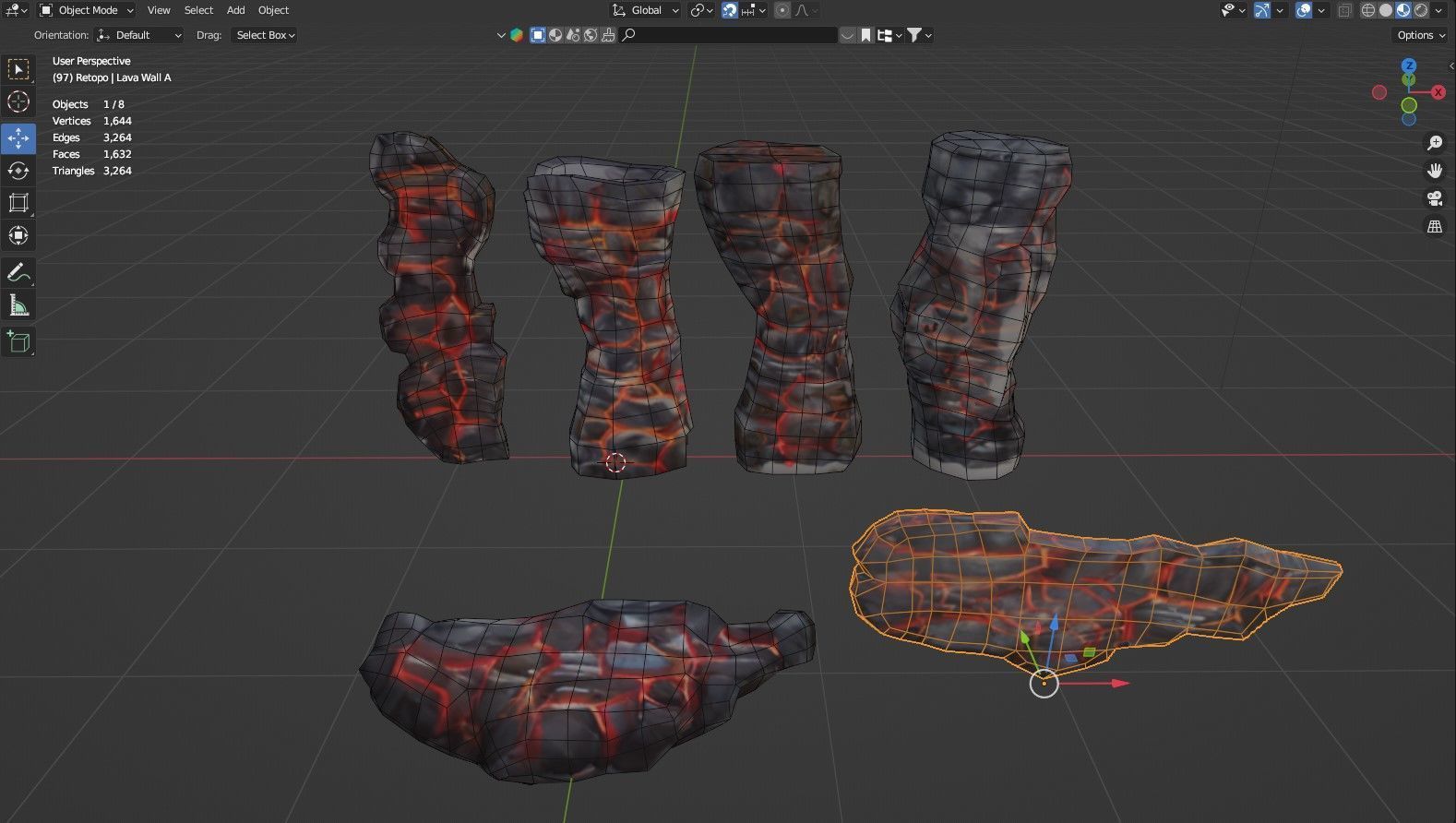Select the Measure tool
This screenshot has height=823, width=1456.
pyautogui.click(x=18, y=305)
